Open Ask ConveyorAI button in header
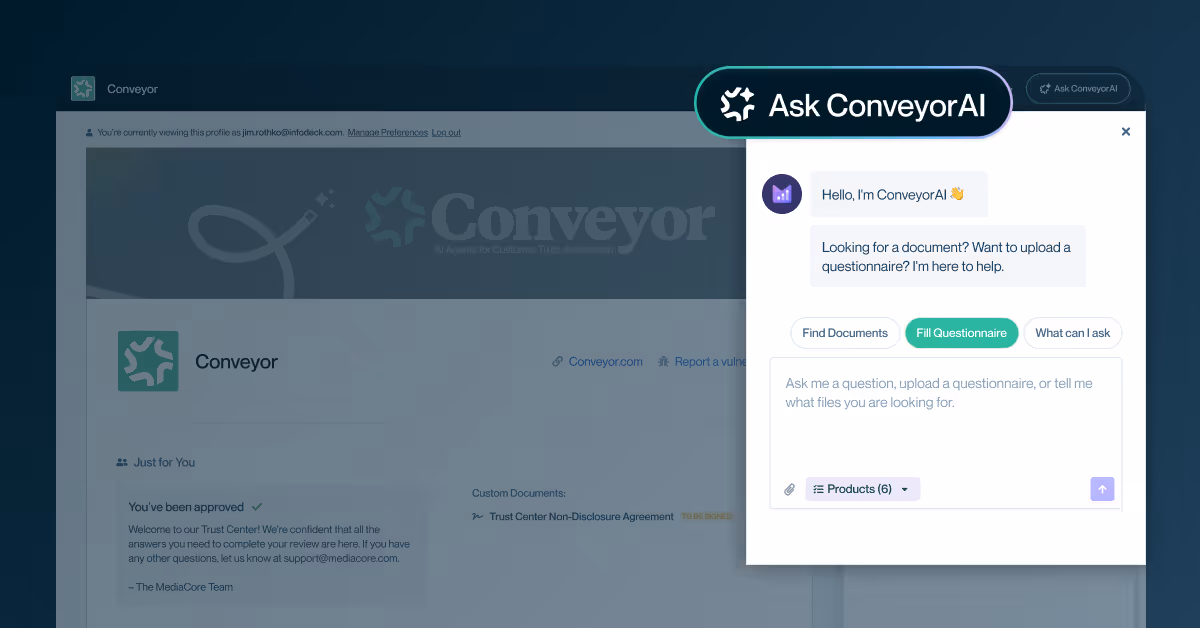This screenshot has height=628, width=1200. click(x=1078, y=88)
